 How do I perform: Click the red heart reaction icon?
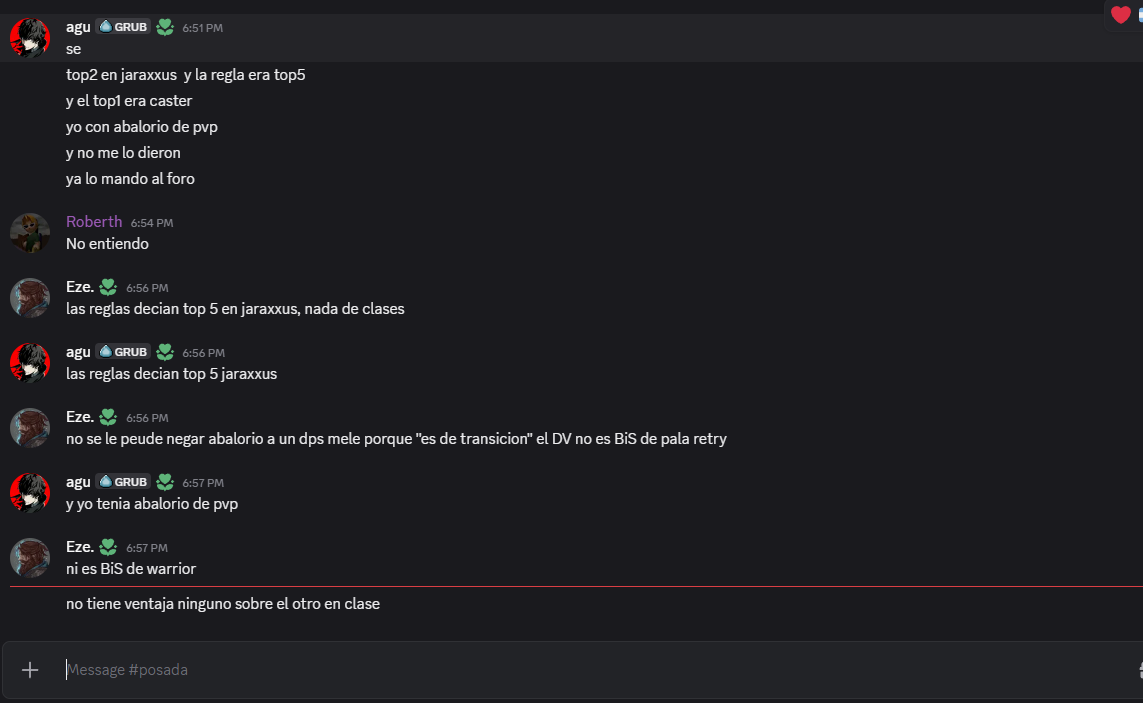[x=1120, y=15]
